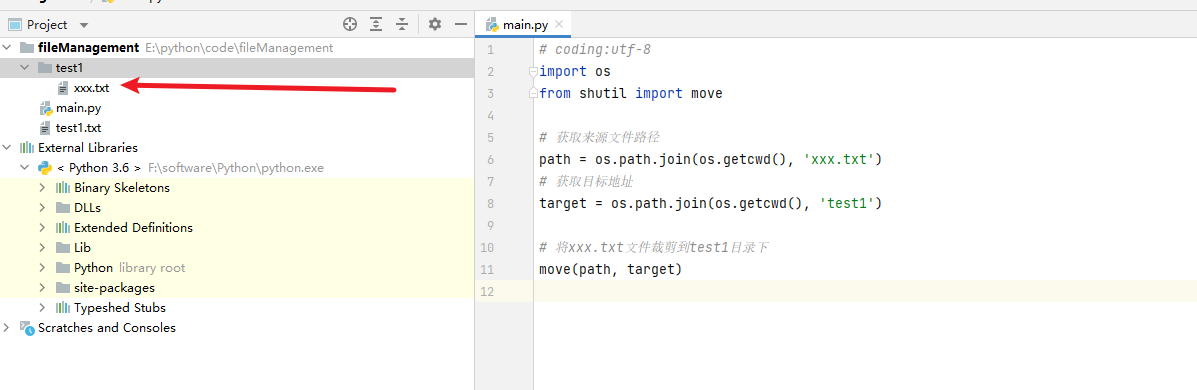Select xxx.txt in project tree
1197x390 pixels.
pos(92,88)
